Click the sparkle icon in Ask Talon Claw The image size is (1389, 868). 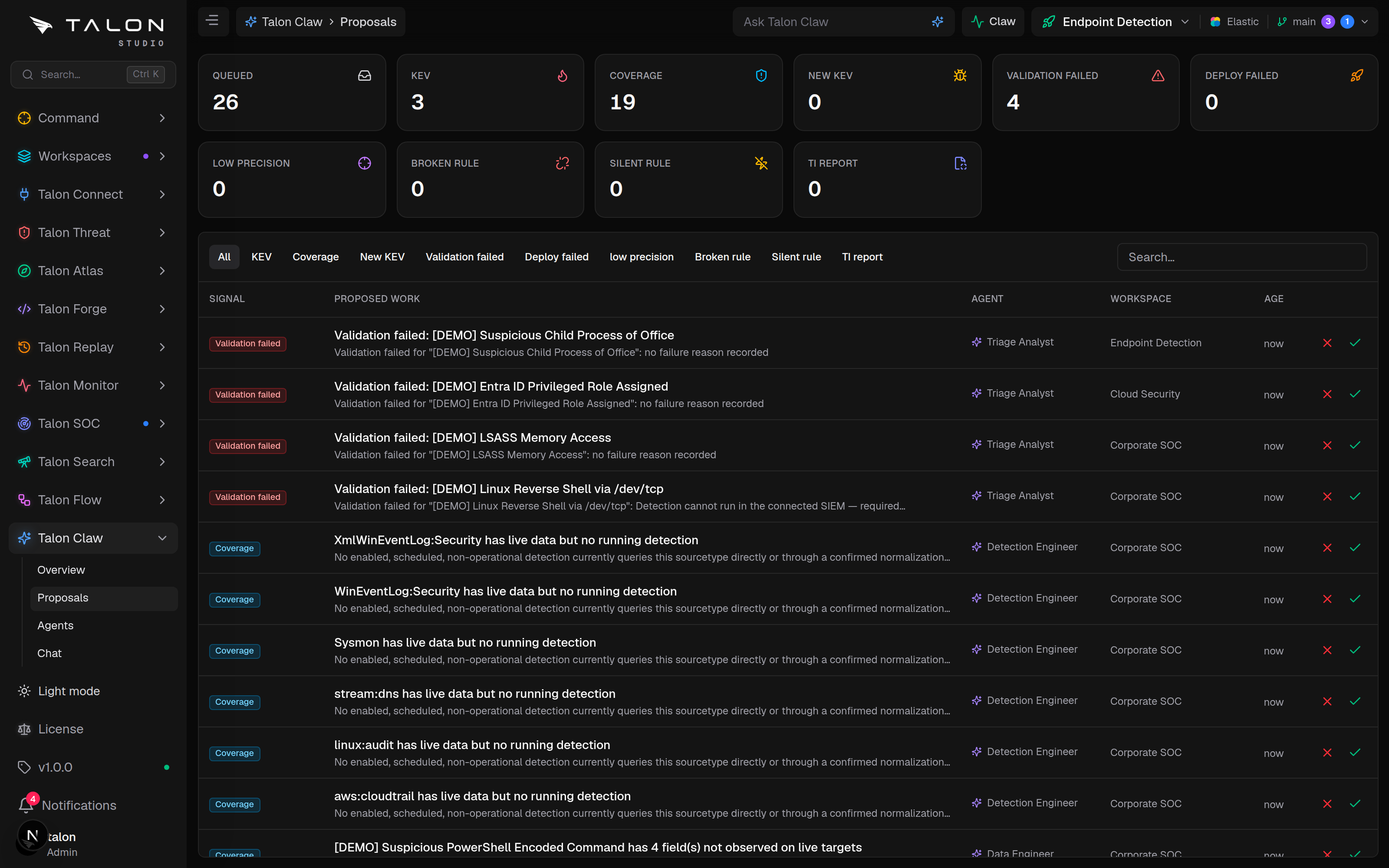pos(937,22)
